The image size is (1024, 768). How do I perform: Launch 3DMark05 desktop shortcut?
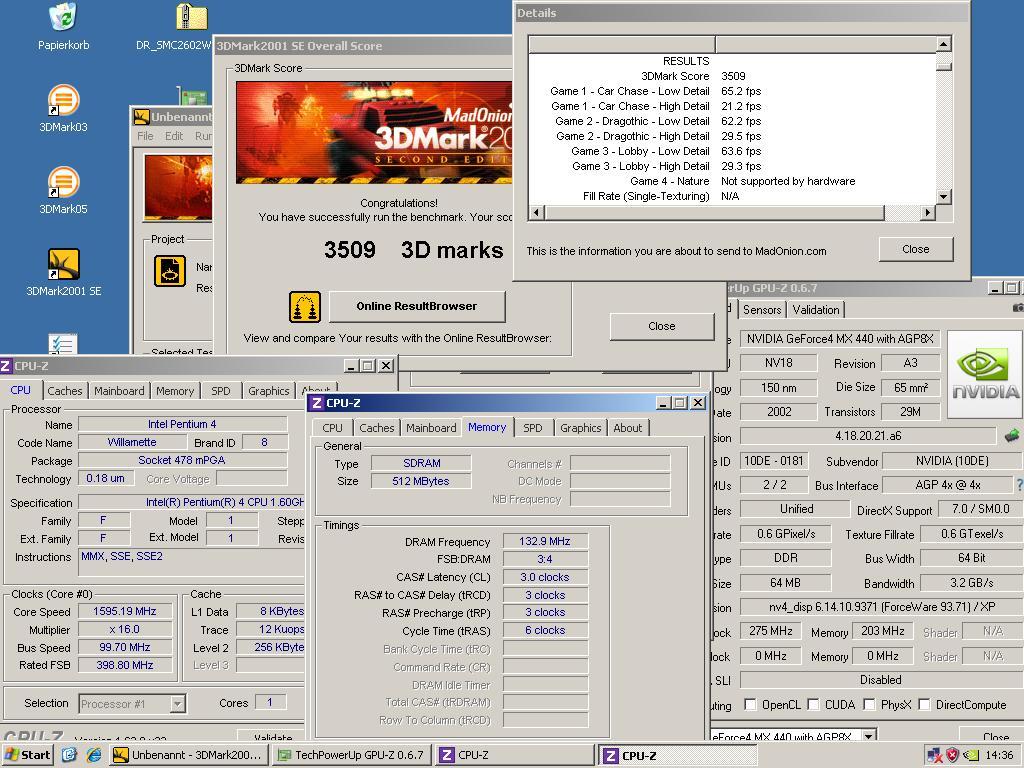63,184
